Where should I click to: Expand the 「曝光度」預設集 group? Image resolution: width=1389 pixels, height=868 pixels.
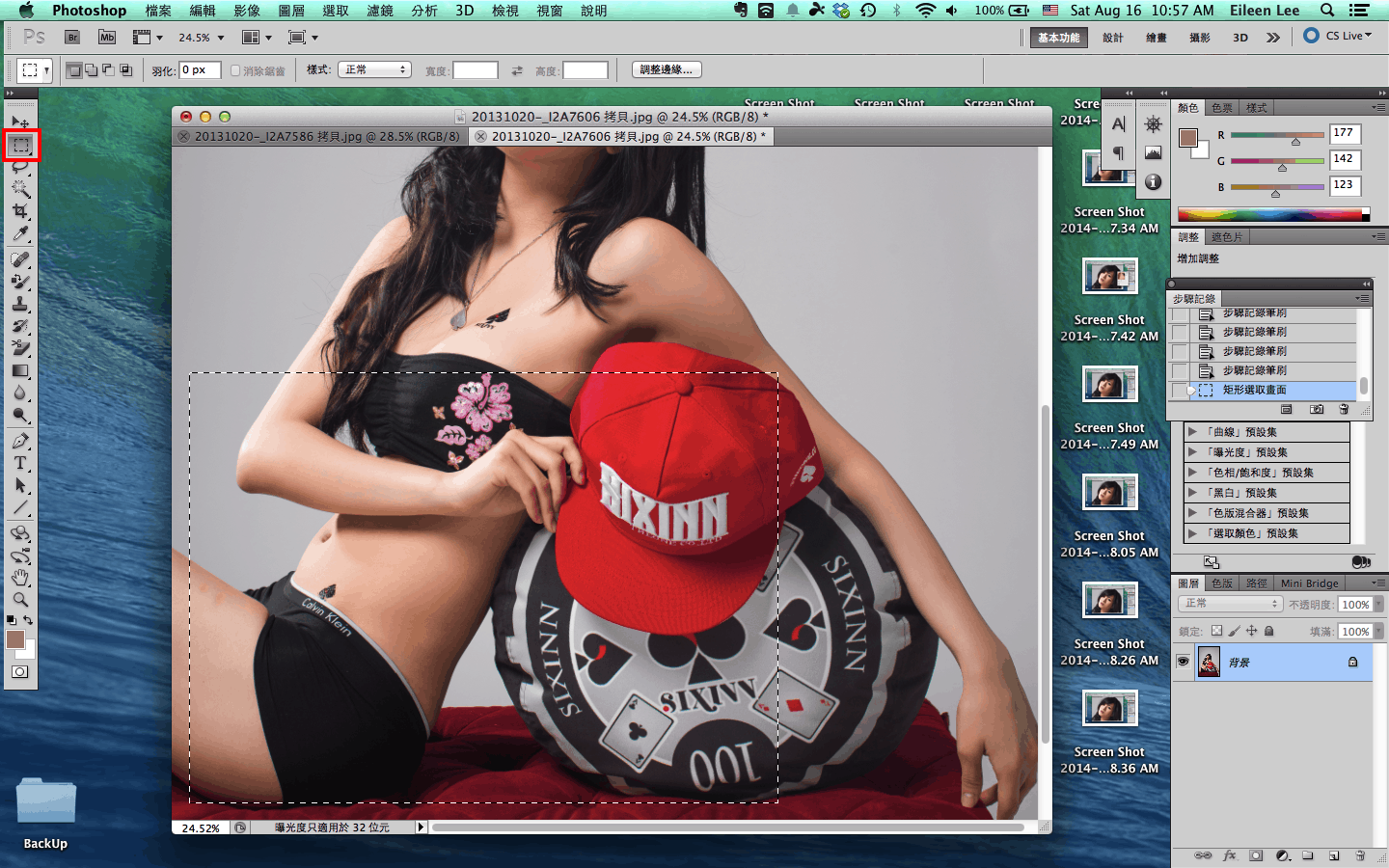tap(1193, 452)
